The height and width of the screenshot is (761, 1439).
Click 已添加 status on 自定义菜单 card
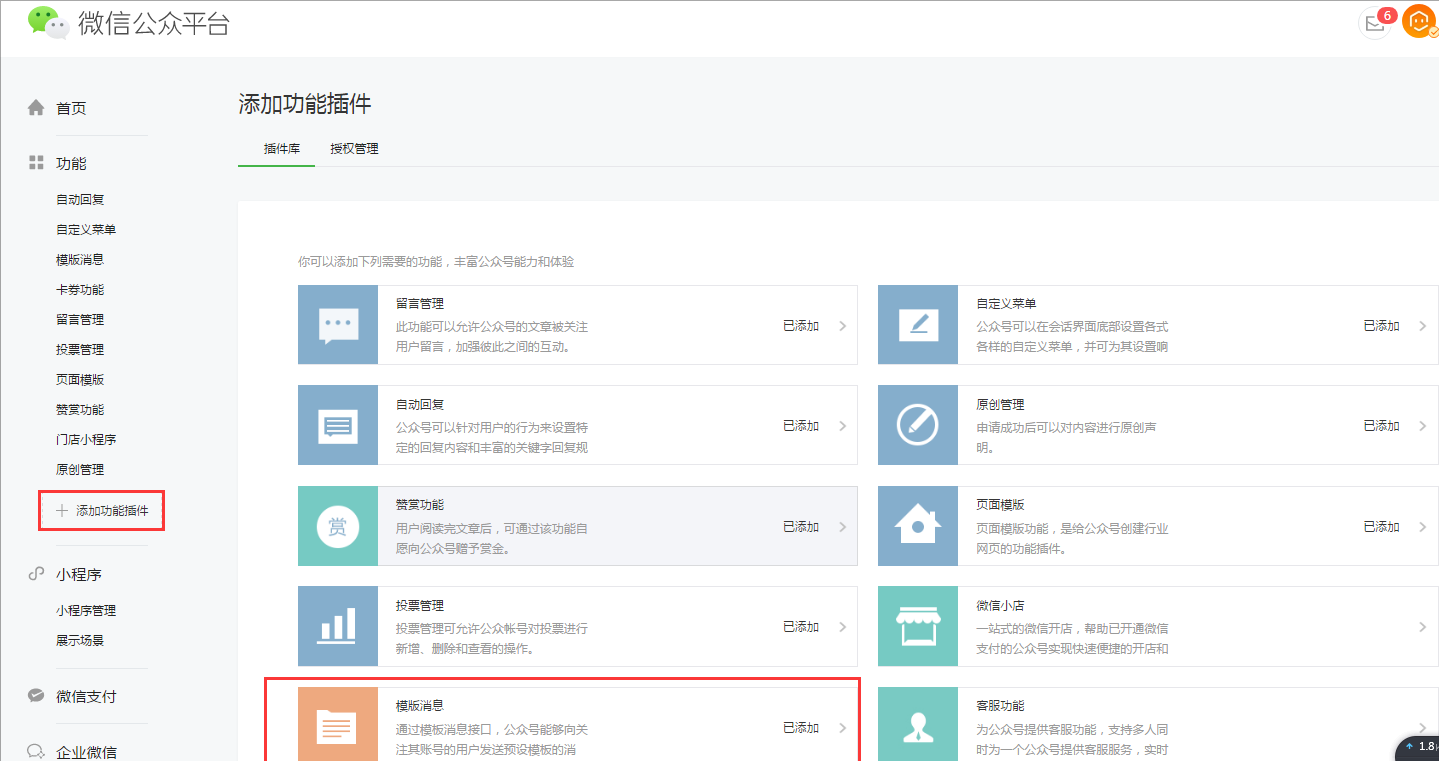1381,326
